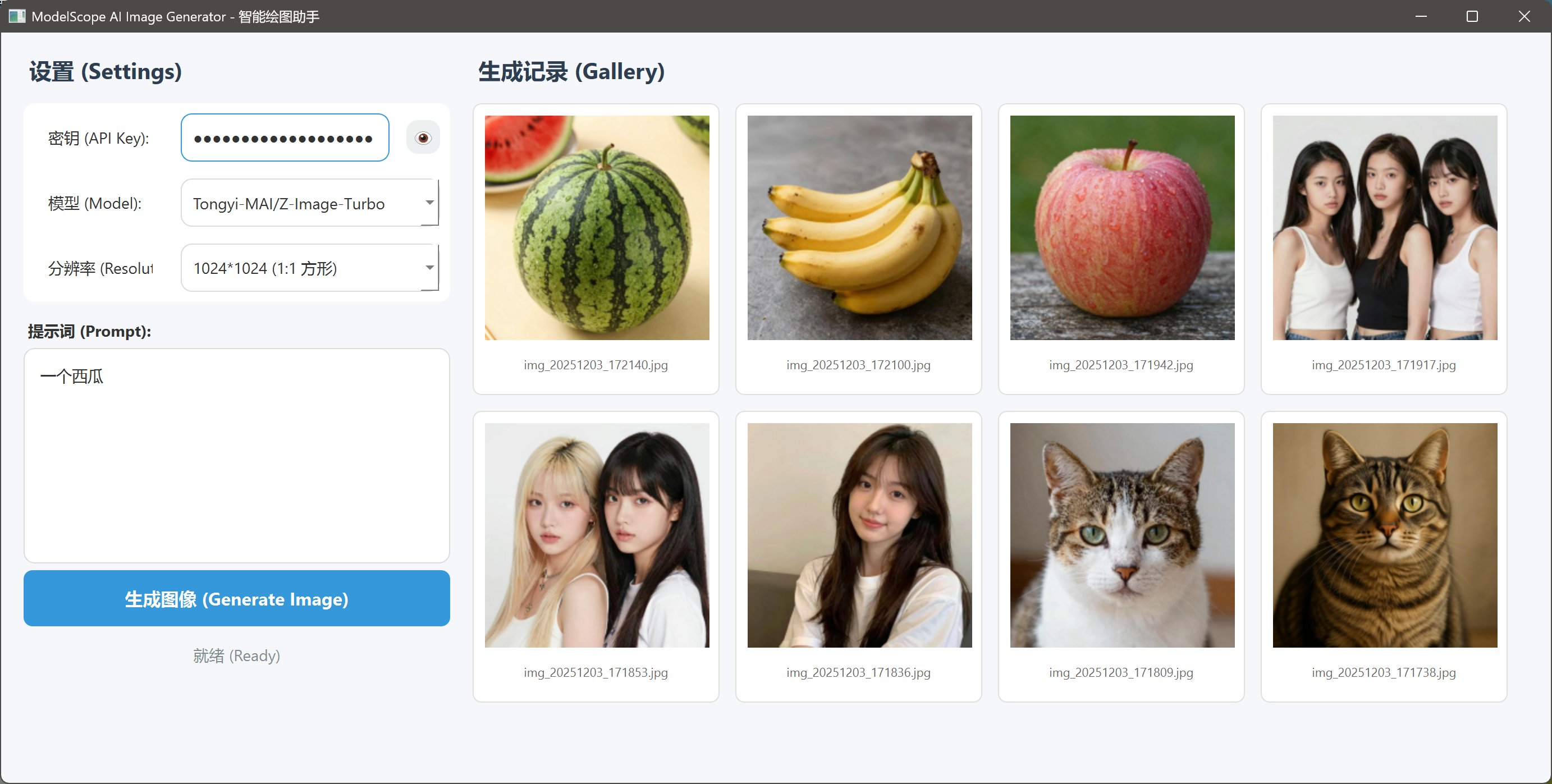Select the three women image thumbnail
1552x784 pixels.
(1385, 228)
